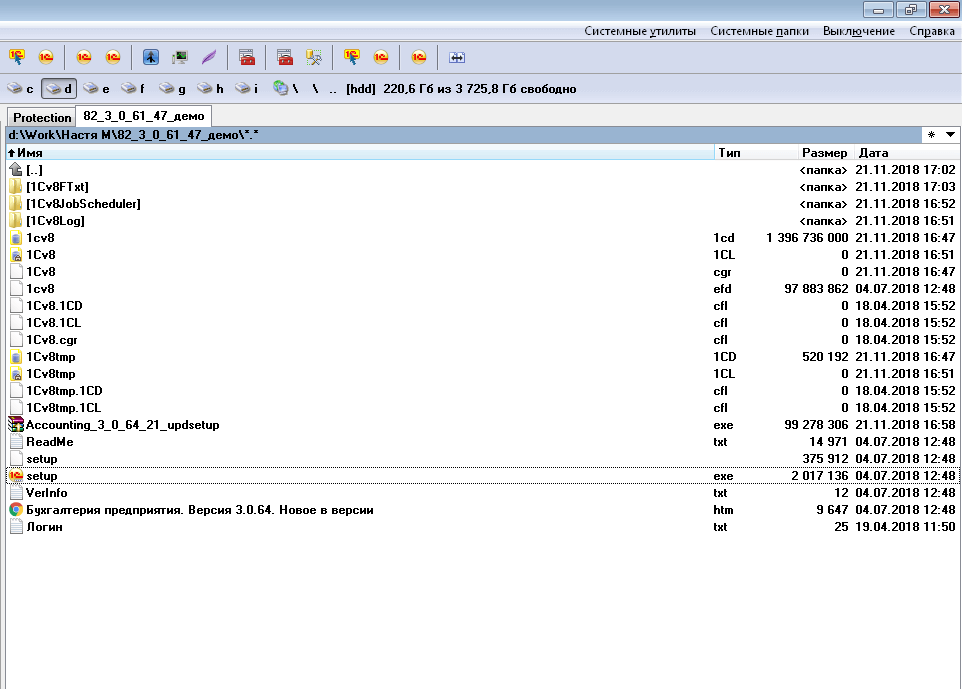
Task: Click the database icon of 1Cv8tmp 1CD
Action: point(16,357)
